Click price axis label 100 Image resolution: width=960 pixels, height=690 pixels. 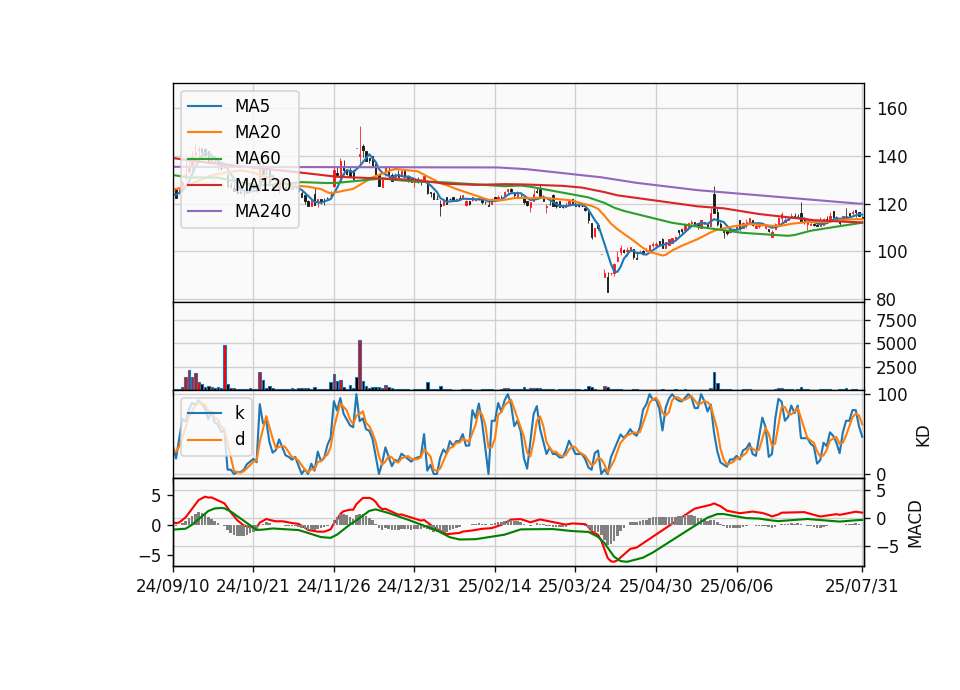pos(892,252)
